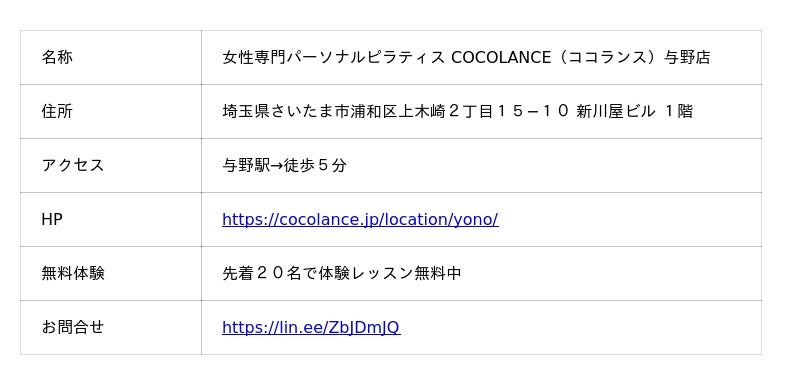Click the 住所 label cell
This screenshot has height=385, width=800.
(x=111, y=112)
